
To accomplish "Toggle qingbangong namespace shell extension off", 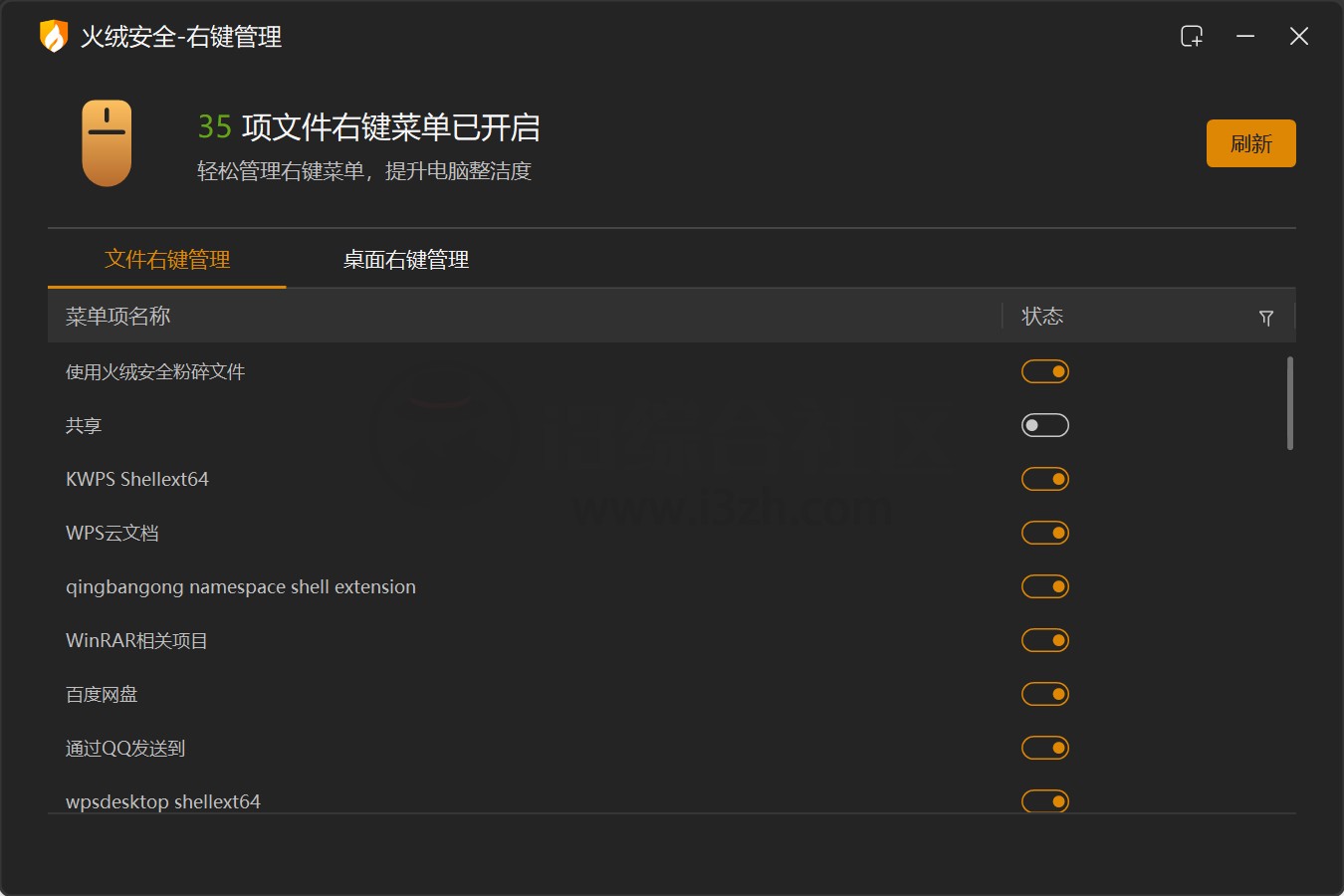I will click(1045, 586).
